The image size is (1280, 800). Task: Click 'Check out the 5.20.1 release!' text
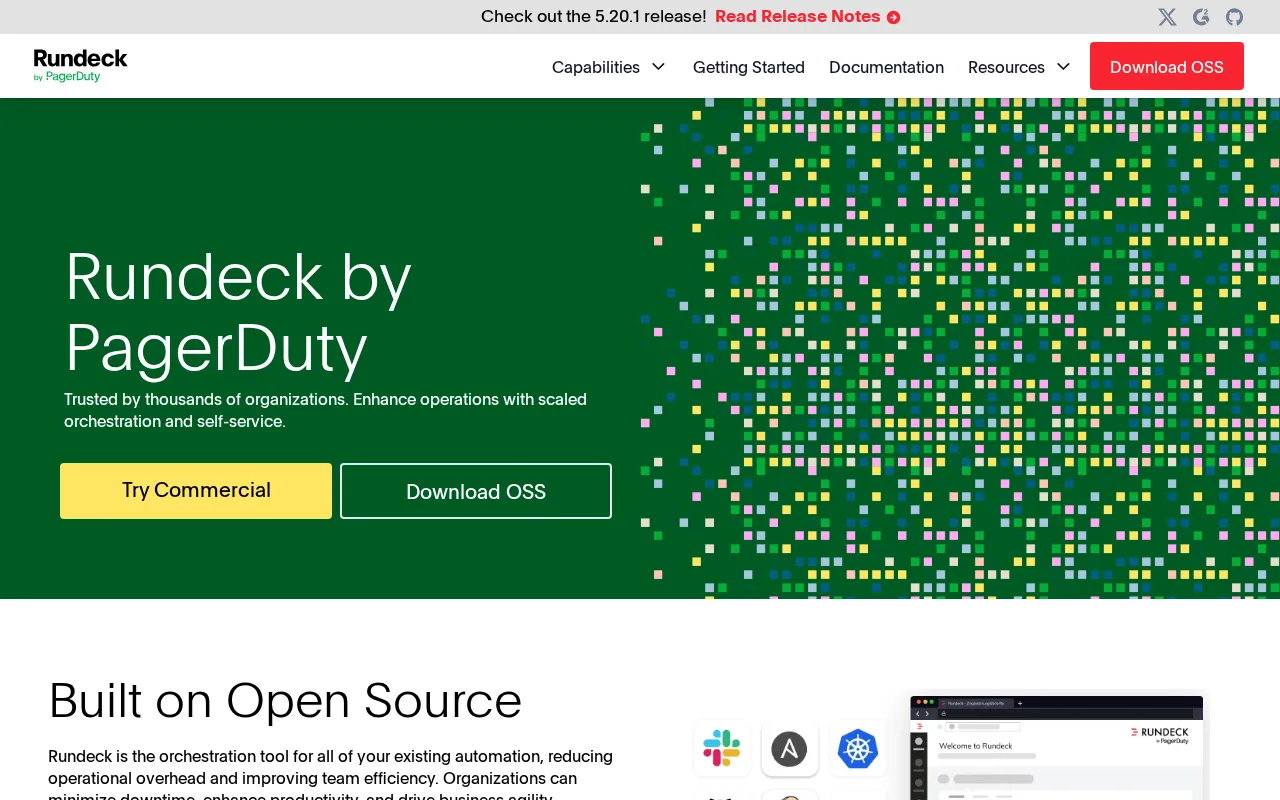593,16
